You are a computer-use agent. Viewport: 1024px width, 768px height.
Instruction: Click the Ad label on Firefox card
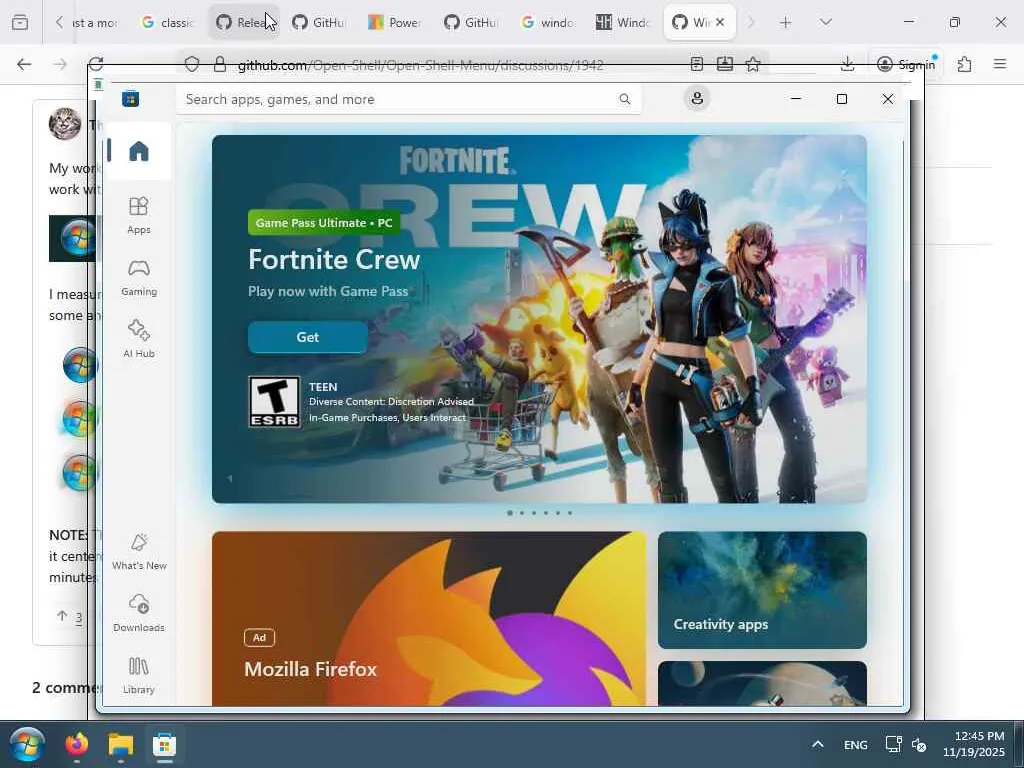coord(259,637)
